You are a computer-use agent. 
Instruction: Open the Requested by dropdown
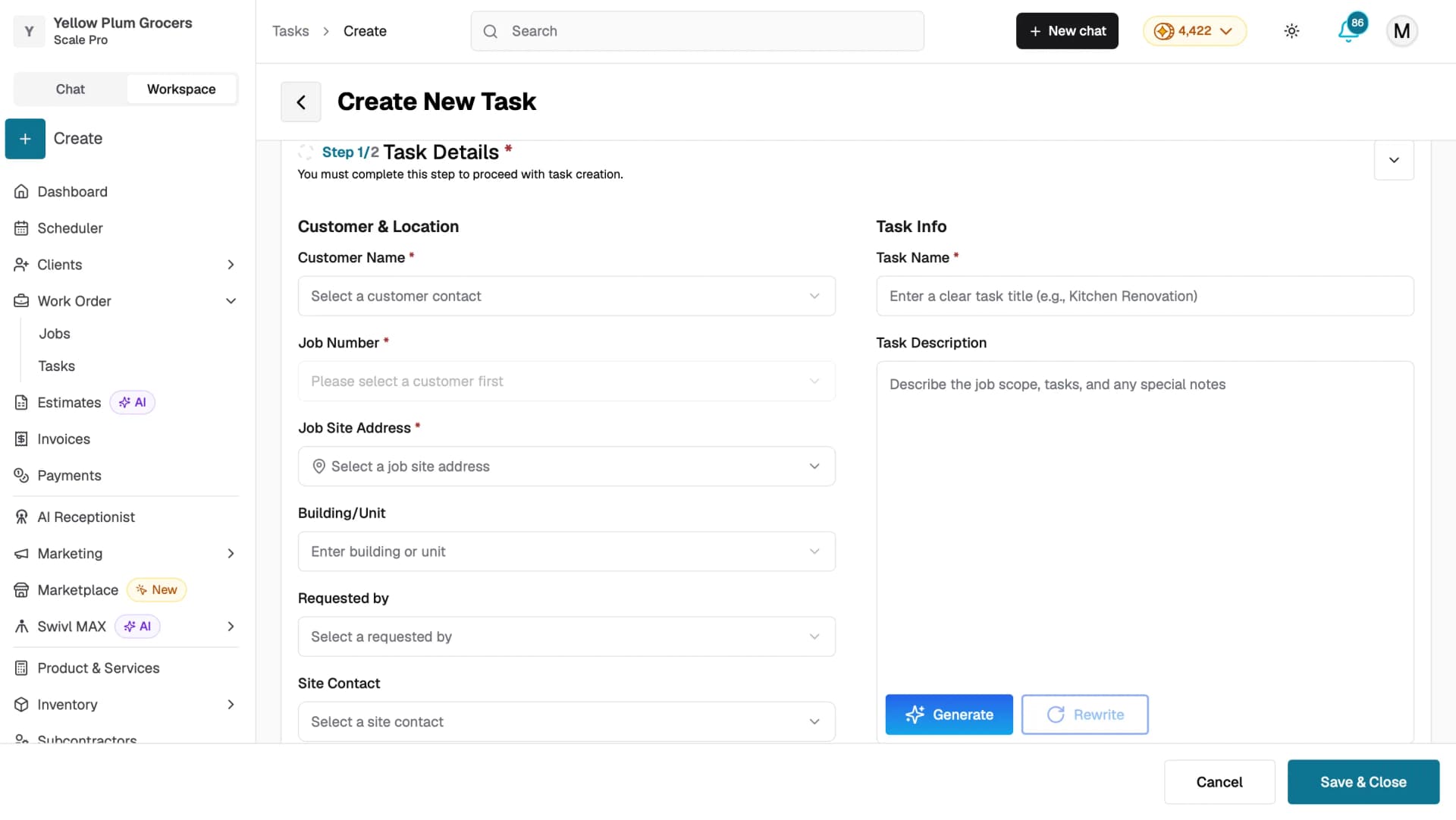click(566, 636)
